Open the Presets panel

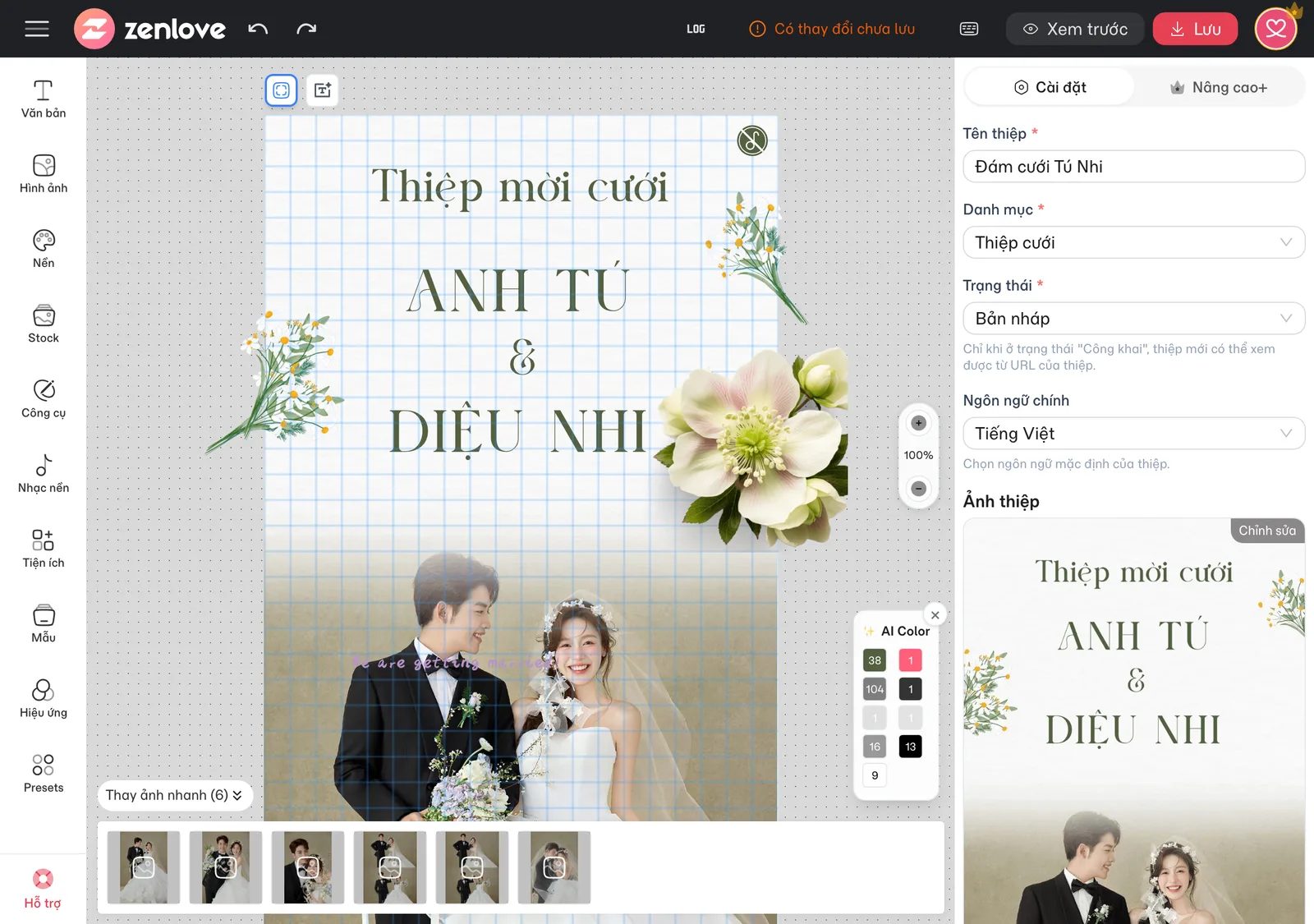click(x=44, y=774)
